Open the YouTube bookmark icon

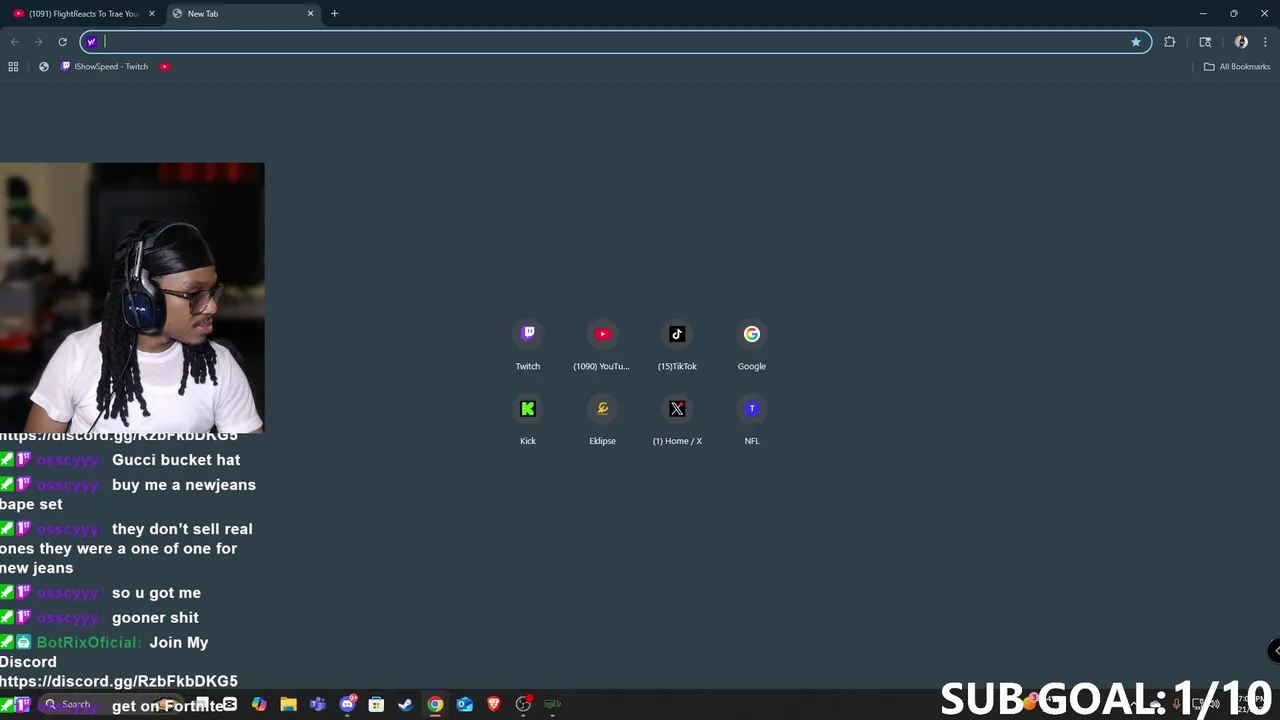click(x=165, y=66)
